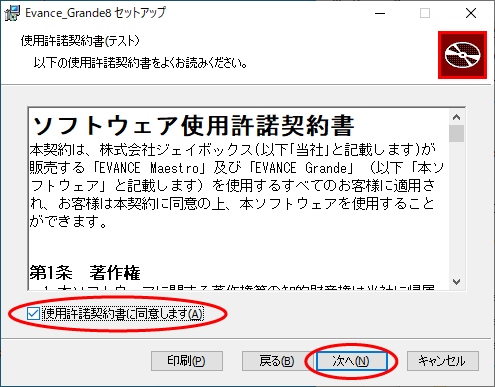
Task: Click inside the license agreement body text
Action: point(236,186)
